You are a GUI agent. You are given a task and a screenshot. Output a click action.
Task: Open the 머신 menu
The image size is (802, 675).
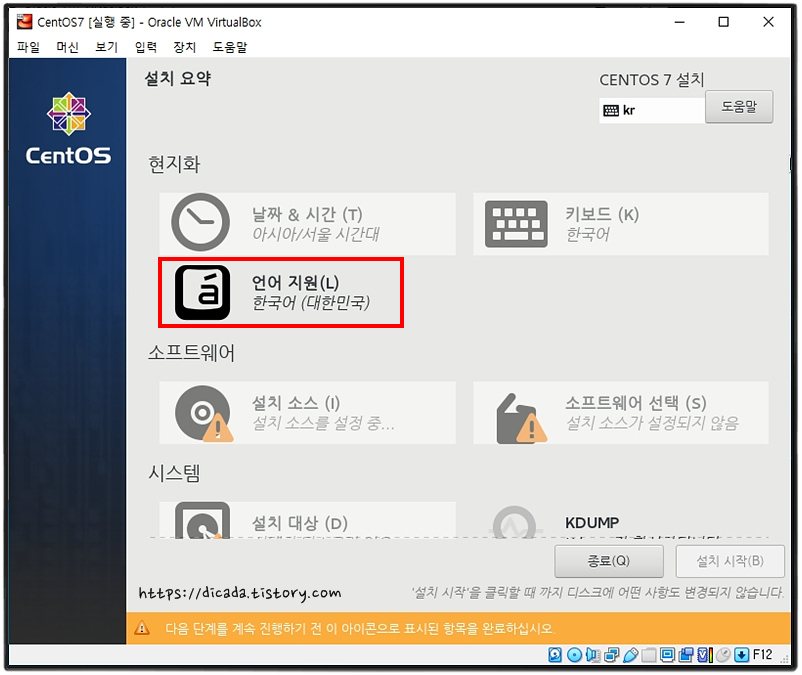(x=68, y=47)
